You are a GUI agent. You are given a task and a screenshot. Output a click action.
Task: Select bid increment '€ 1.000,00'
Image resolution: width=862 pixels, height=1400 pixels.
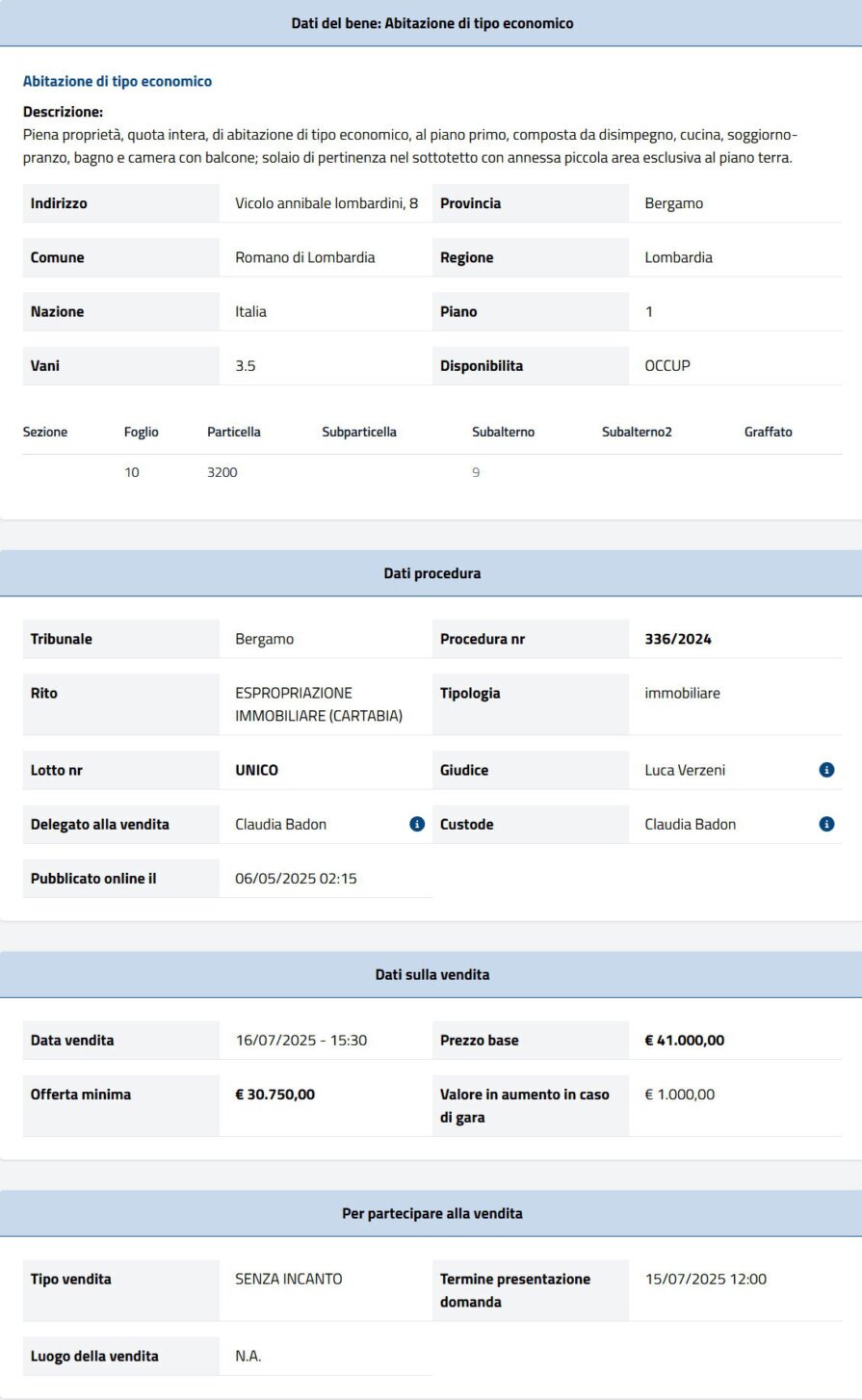point(680,1094)
